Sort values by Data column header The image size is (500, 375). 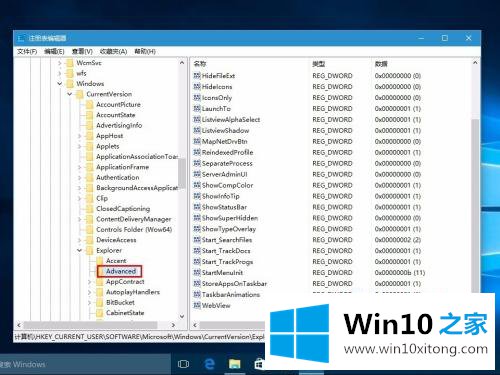[381, 64]
